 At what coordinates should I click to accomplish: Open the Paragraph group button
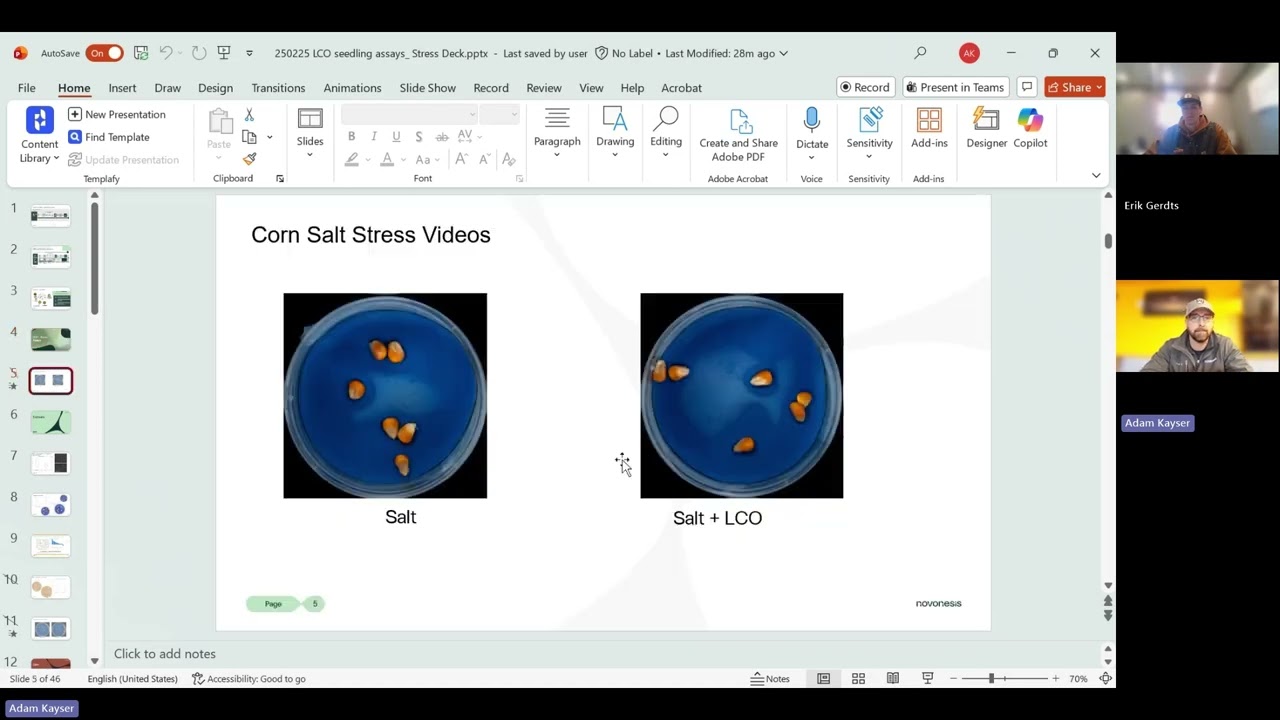click(x=557, y=133)
